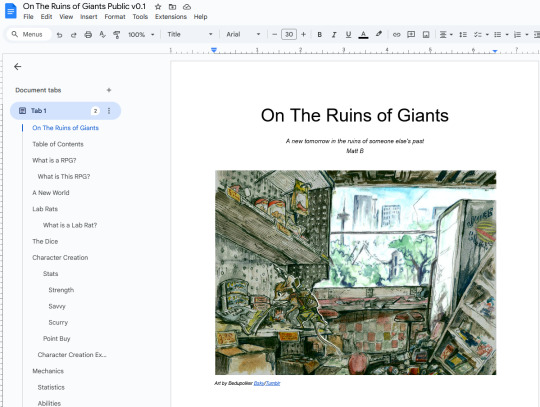The width and height of the screenshot is (540, 407).
Task: Open the Format menu
Action: (x=115, y=17)
